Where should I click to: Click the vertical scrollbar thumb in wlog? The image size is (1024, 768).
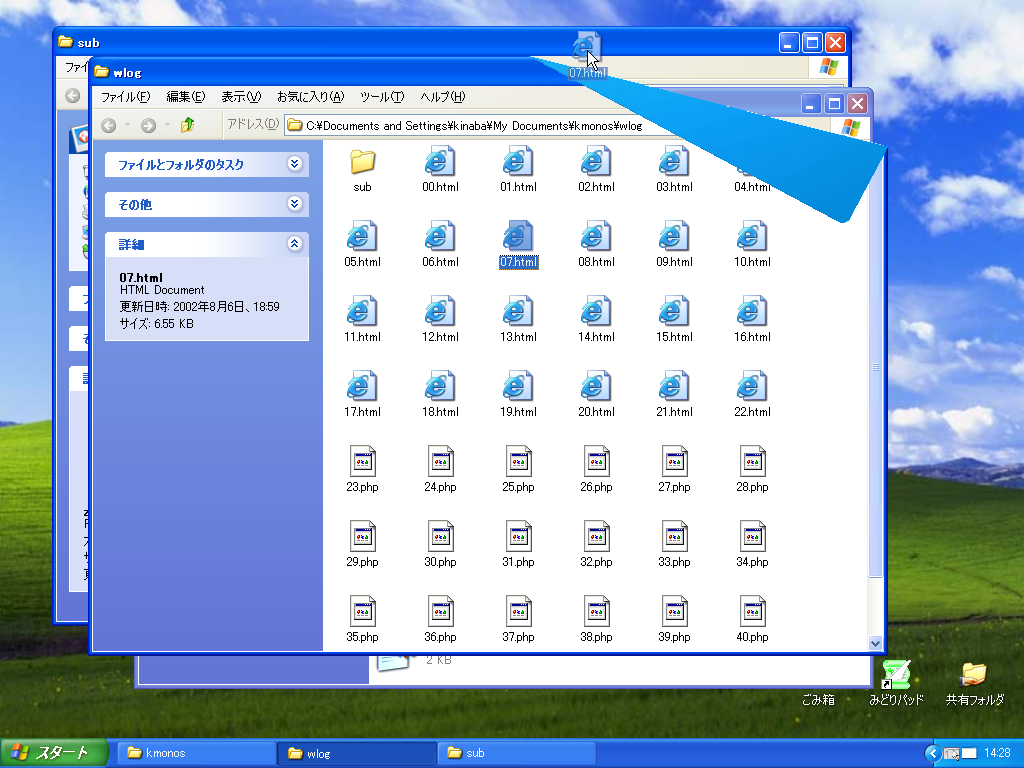click(x=876, y=367)
